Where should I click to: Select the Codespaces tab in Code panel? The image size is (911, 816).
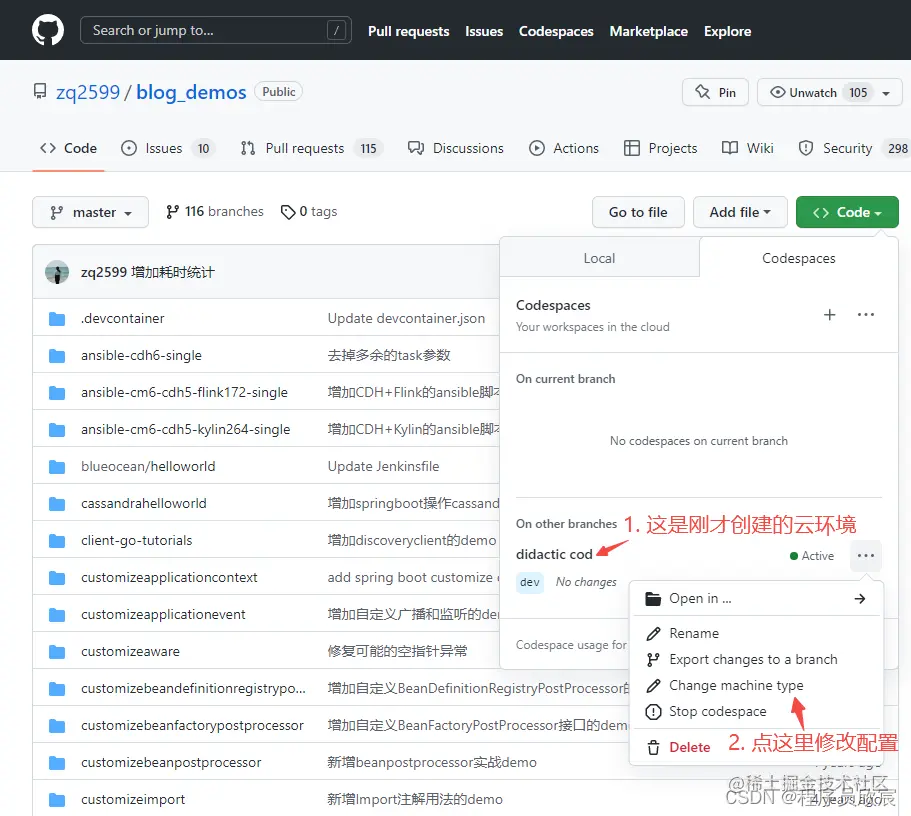coord(799,258)
